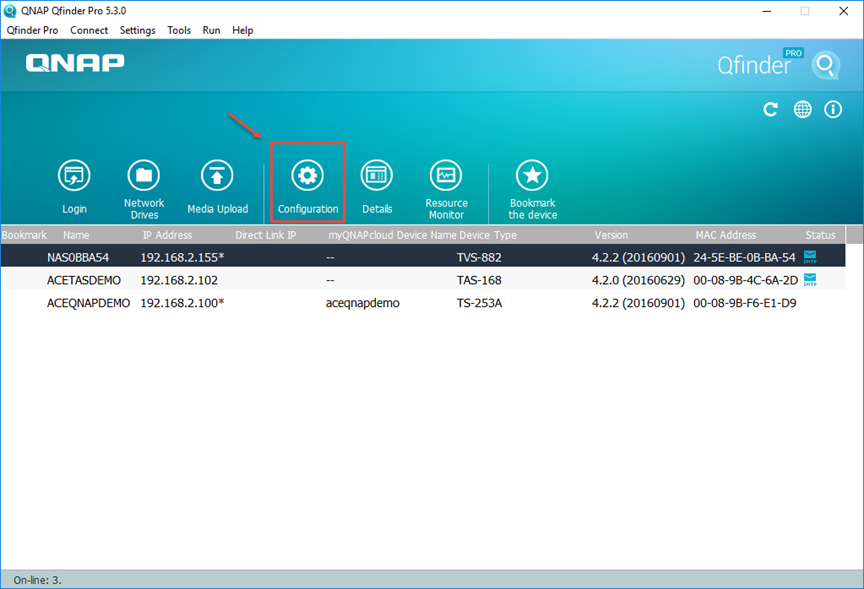
Task: Open the Tools menu
Action: [x=179, y=30]
